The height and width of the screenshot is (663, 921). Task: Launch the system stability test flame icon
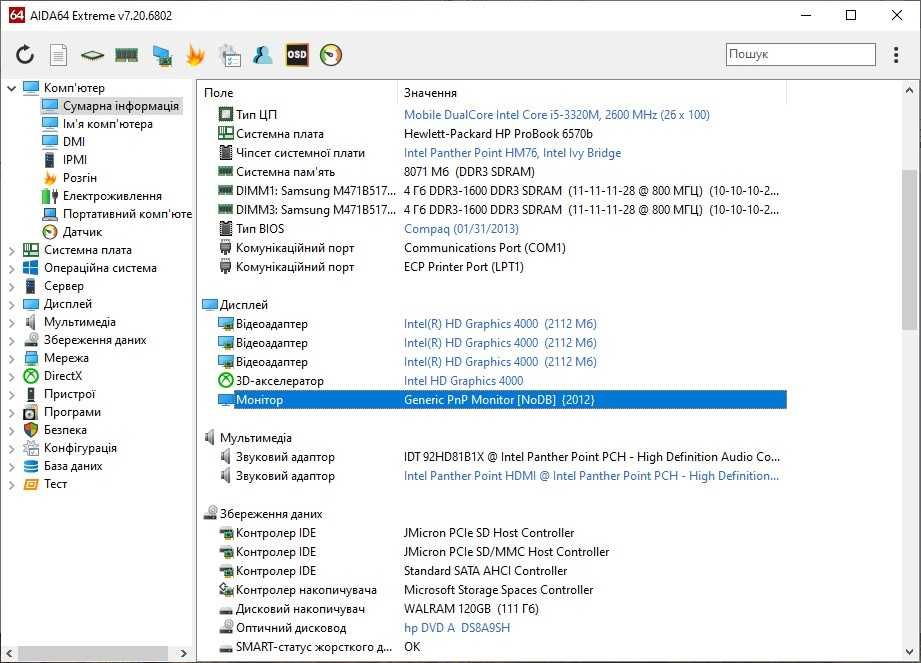196,55
